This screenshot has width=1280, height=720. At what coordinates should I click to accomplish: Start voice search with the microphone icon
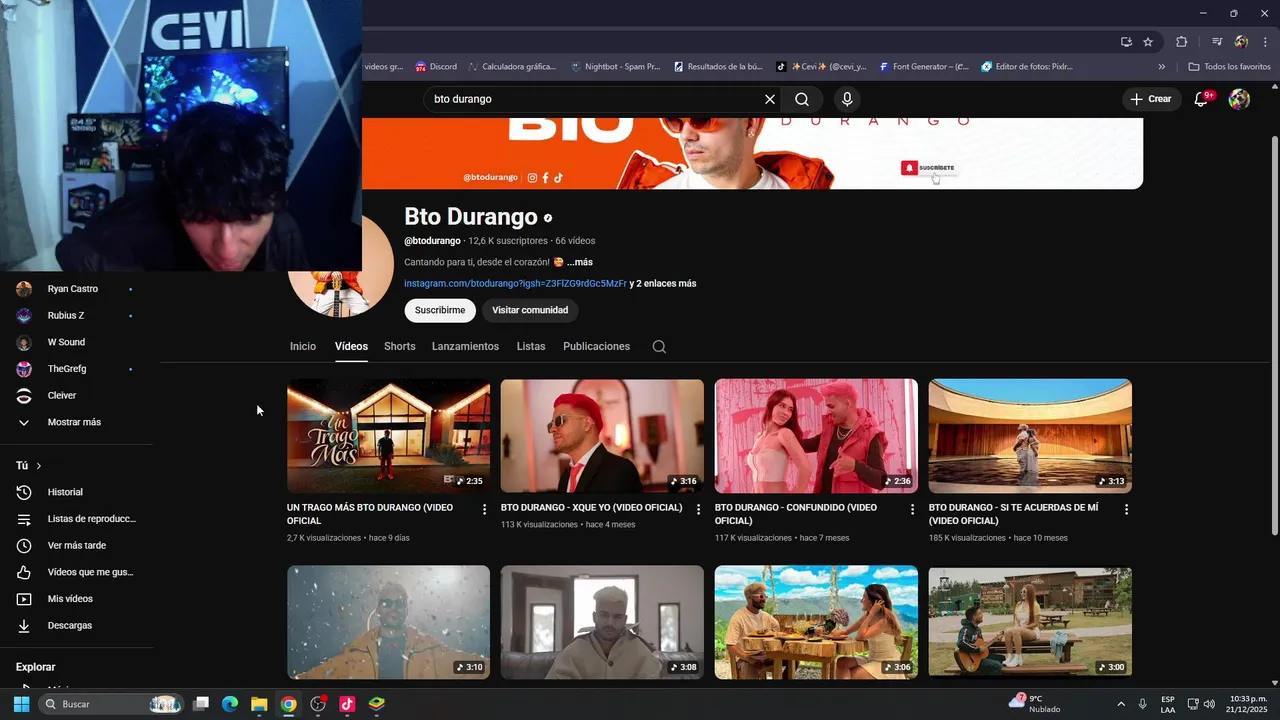tap(847, 99)
